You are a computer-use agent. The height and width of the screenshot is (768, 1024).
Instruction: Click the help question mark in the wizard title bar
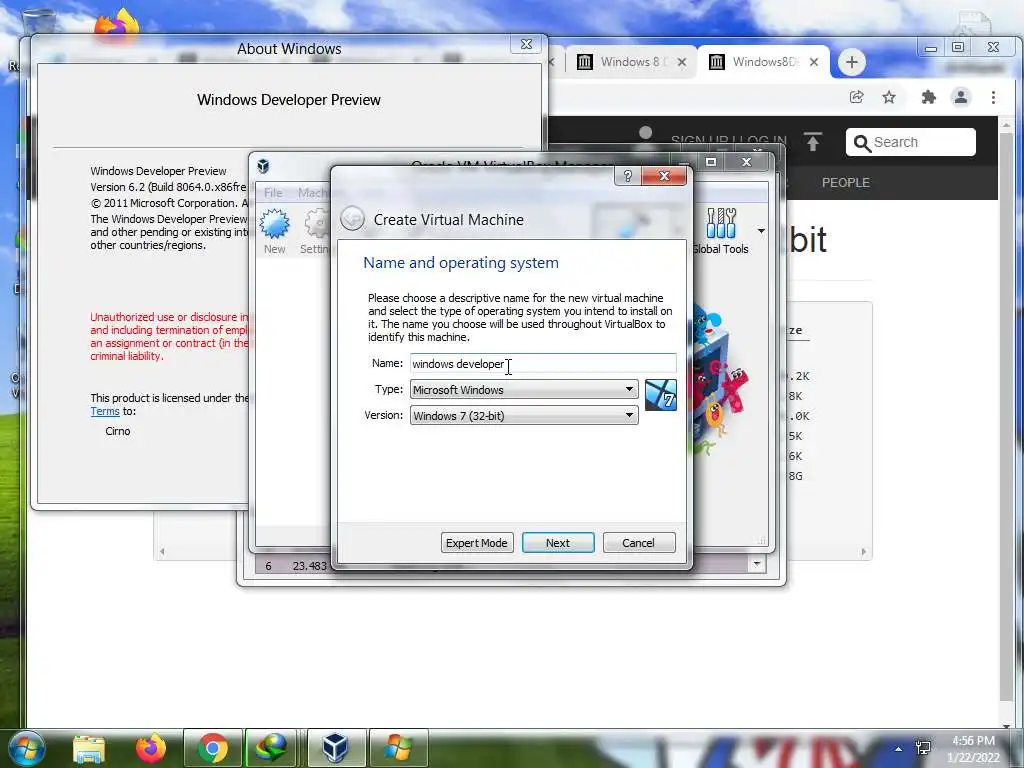coord(628,176)
